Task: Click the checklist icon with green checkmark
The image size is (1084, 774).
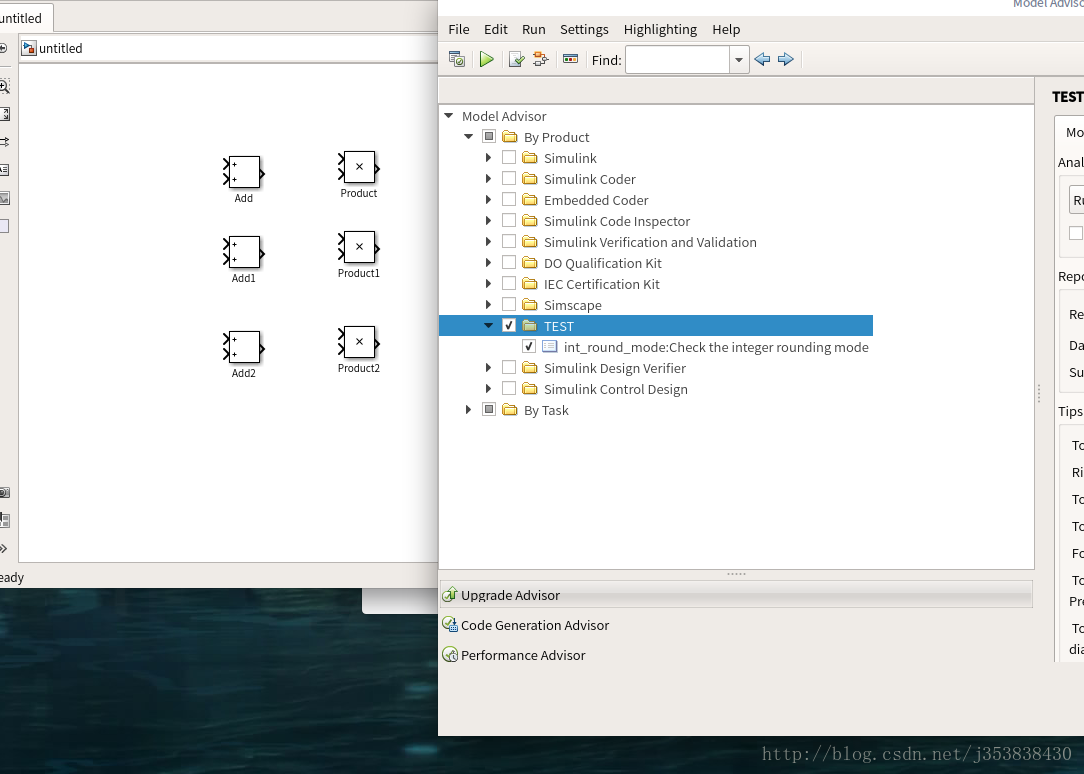Action: (516, 60)
